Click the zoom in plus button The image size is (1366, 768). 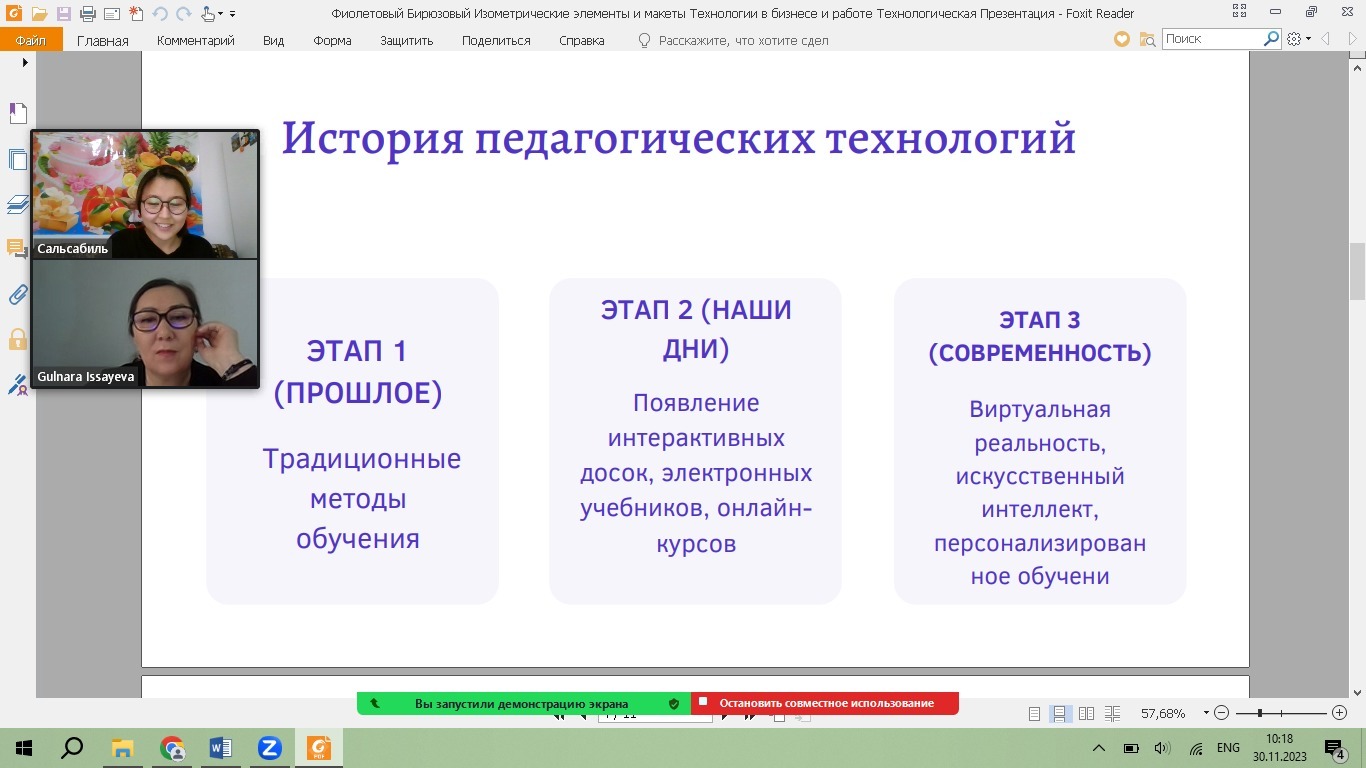(x=1340, y=713)
